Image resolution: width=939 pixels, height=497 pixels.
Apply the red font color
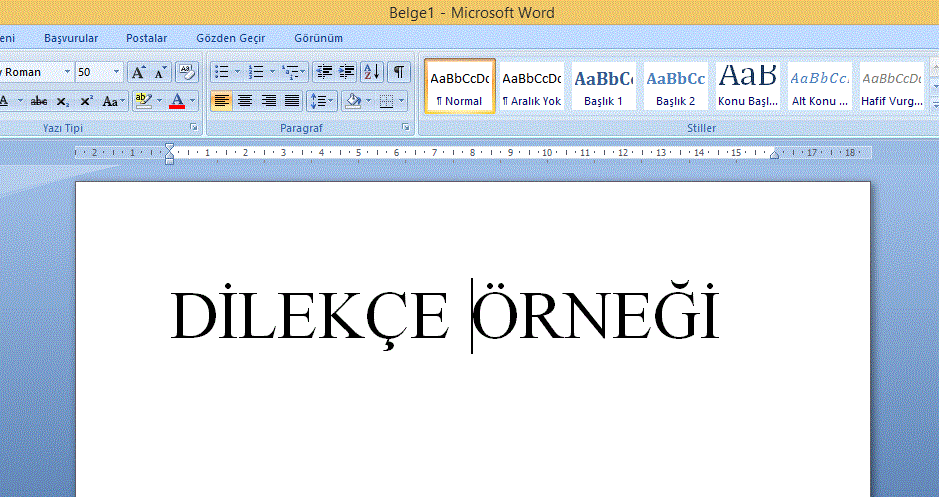pos(177,101)
